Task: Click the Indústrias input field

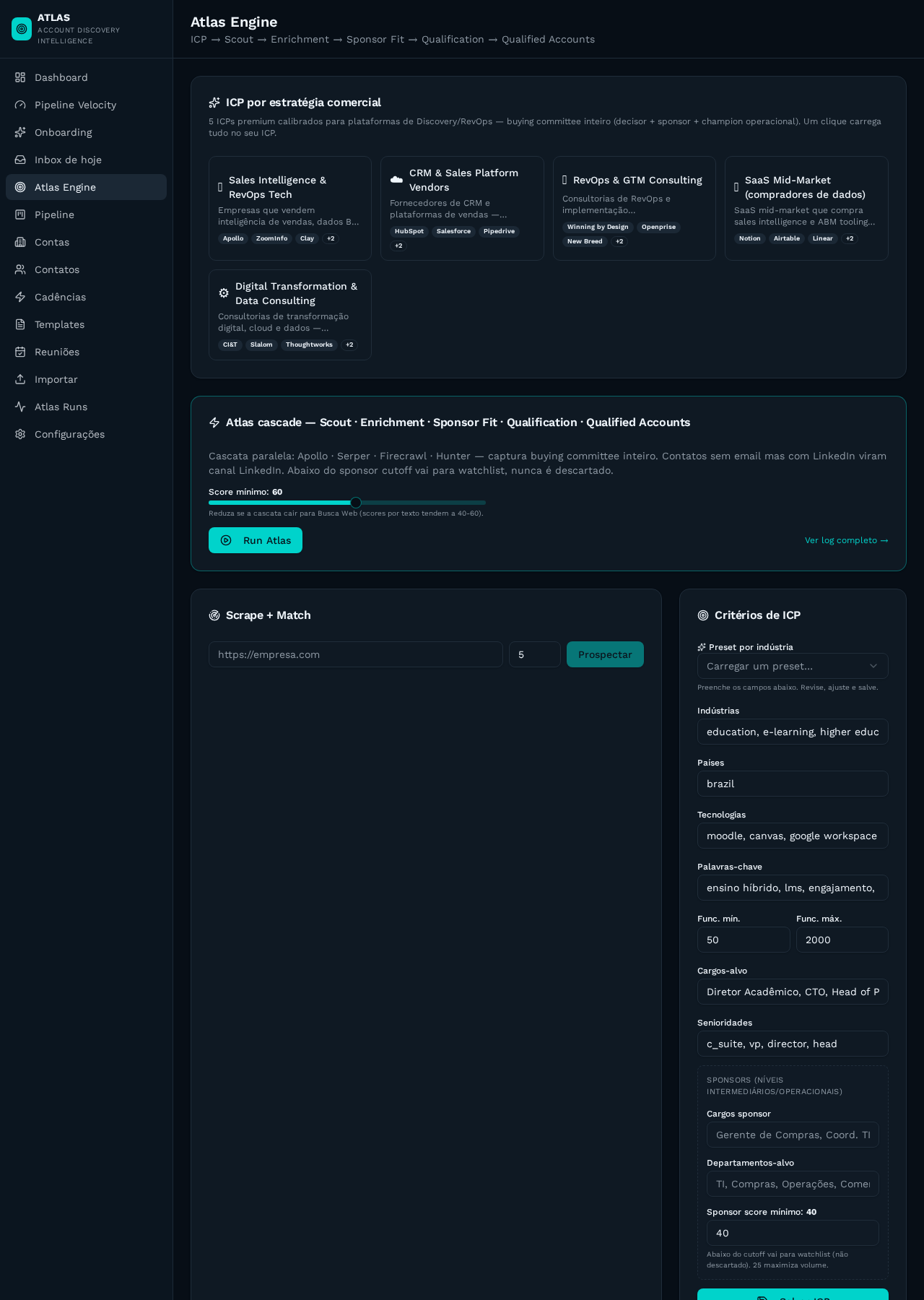Action: pos(793,732)
